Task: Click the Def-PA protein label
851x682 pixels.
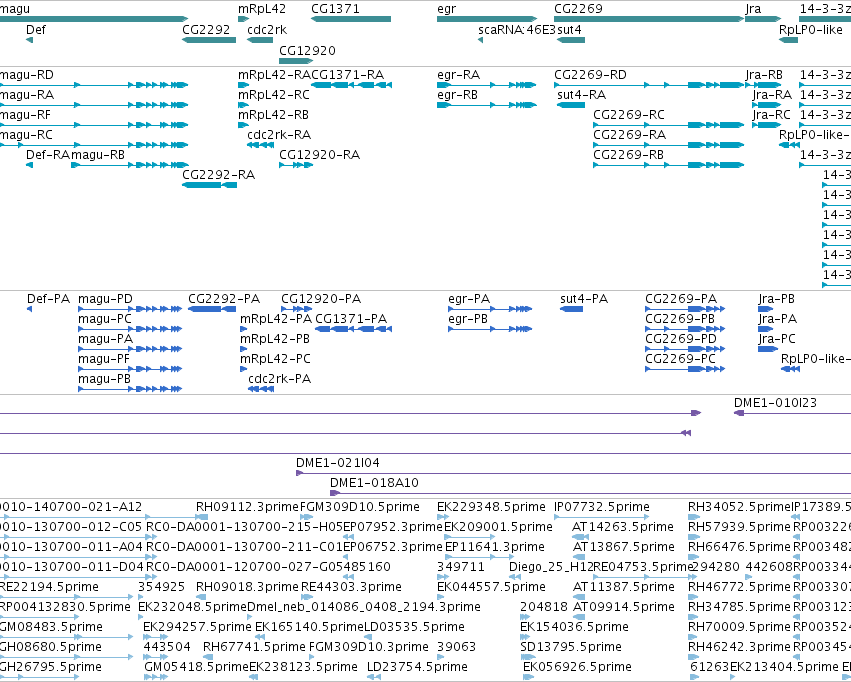Action: tap(48, 299)
